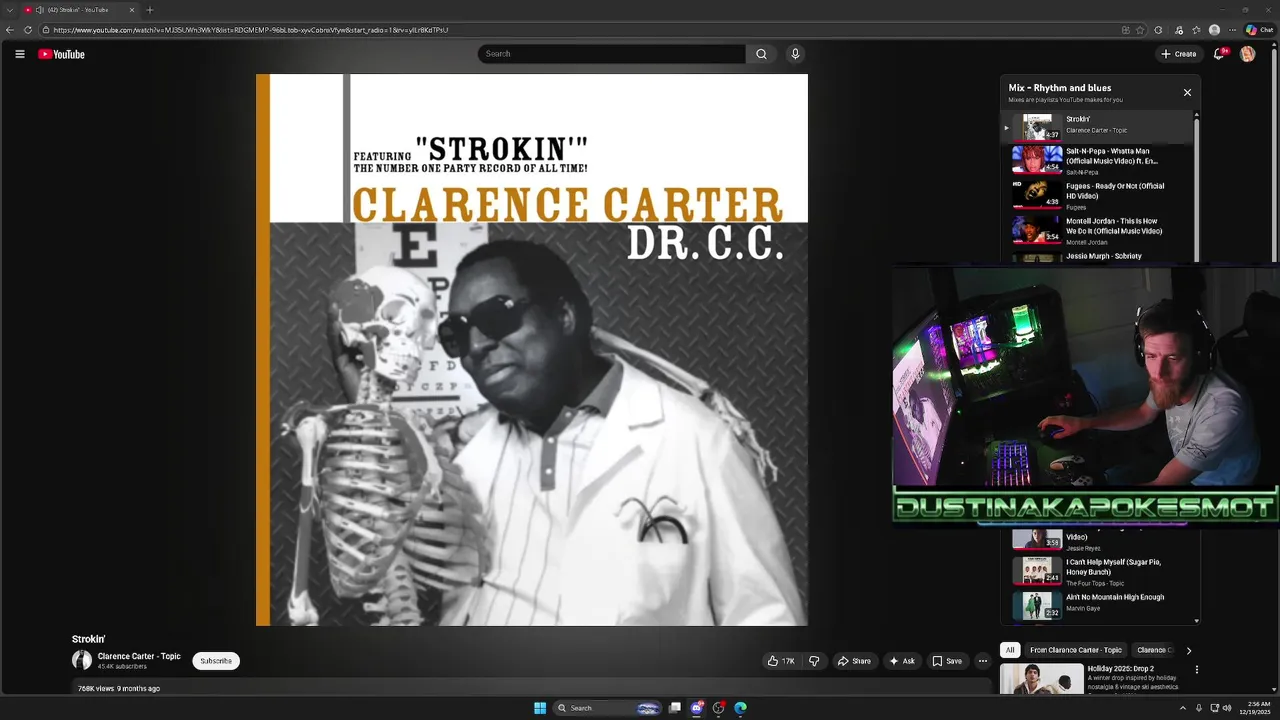Open Windows Start menu
This screenshot has width=1280, height=720.
pyautogui.click(x=540, y=708)
